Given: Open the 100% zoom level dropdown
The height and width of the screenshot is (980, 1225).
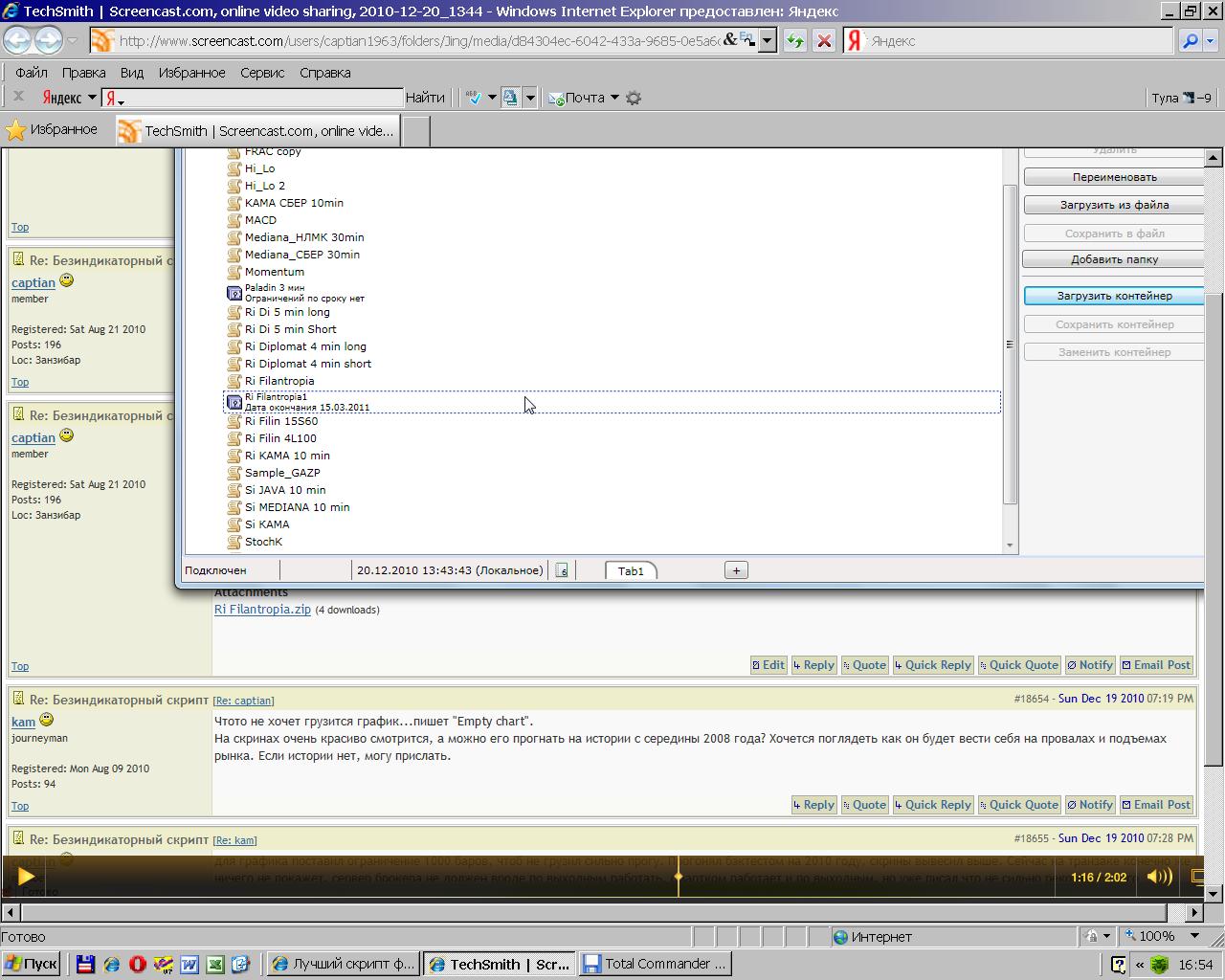Looking at the screenshot, I should pyautogui.click(x=1194, y=936).
